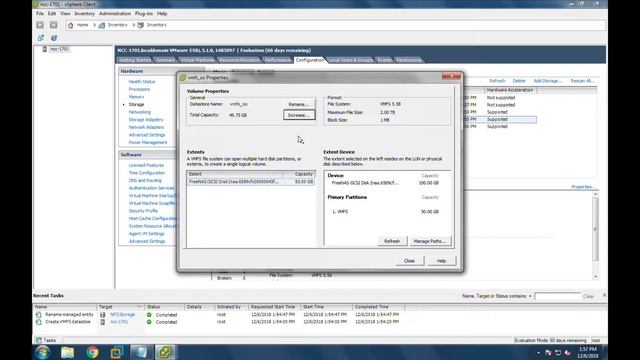Open Manage Paths for the extent device
Image resolution: width=640 pixels, height=360 pixels.
click(x=430, y=241)
